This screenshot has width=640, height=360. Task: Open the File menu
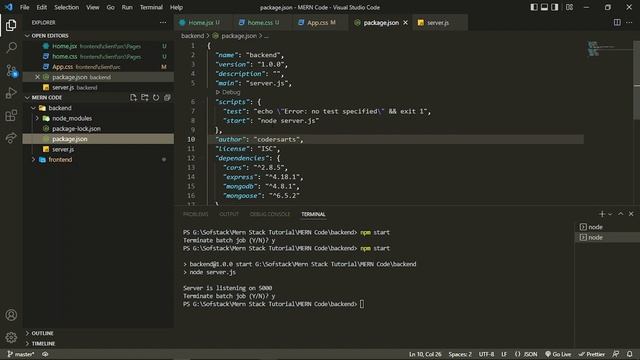tap(24, 7)
